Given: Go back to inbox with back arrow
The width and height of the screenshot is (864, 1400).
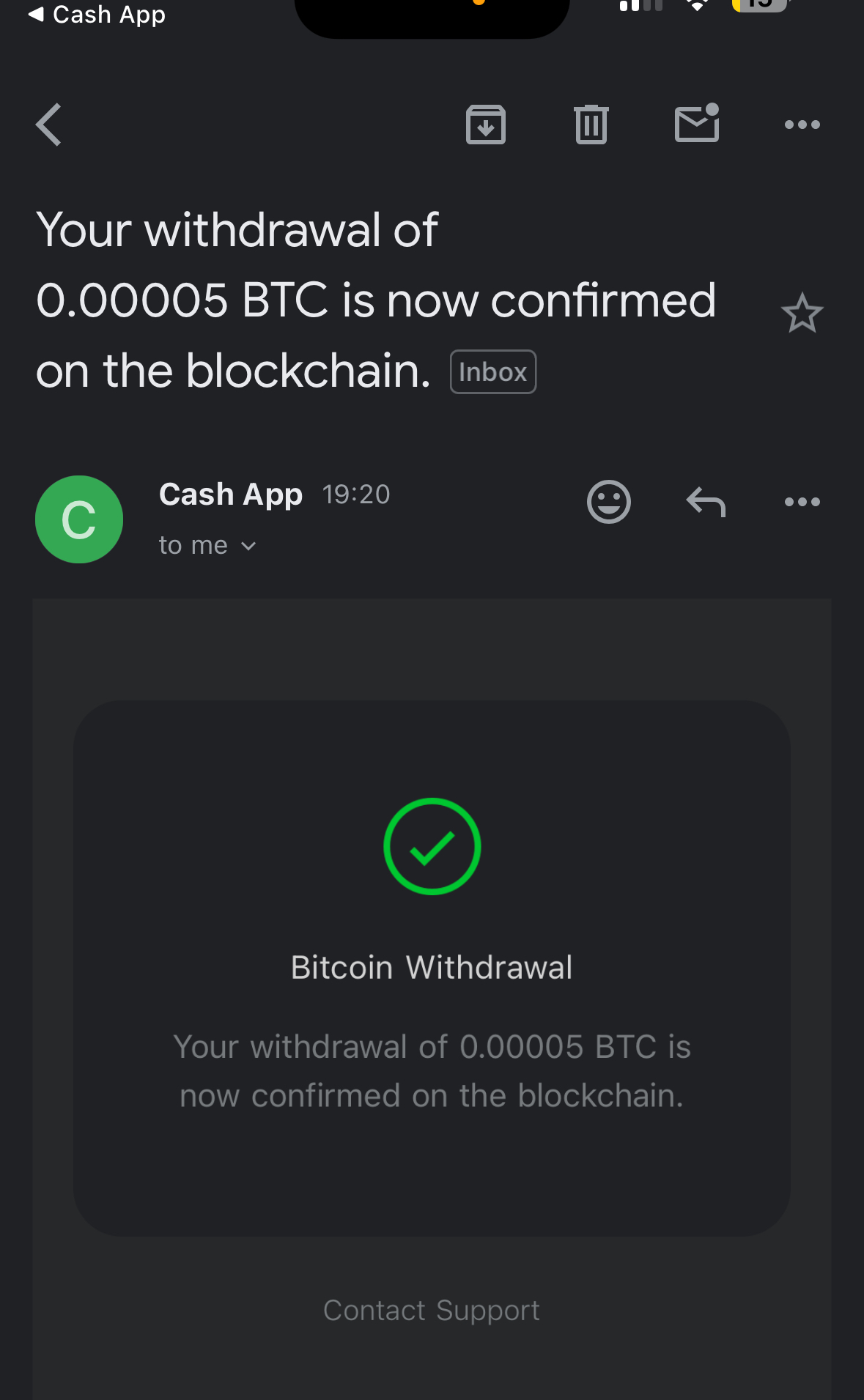Looking at the screenshot, I should (49, 125).
